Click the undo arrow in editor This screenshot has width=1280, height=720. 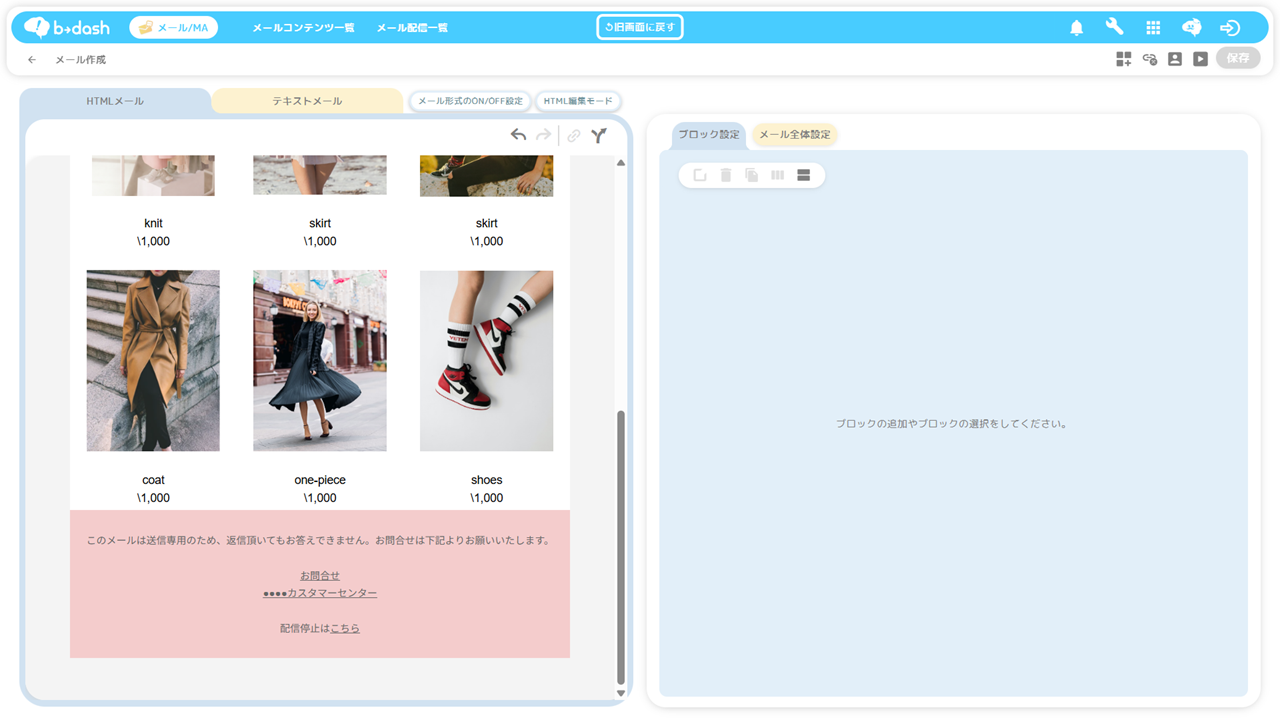(518, 135)
